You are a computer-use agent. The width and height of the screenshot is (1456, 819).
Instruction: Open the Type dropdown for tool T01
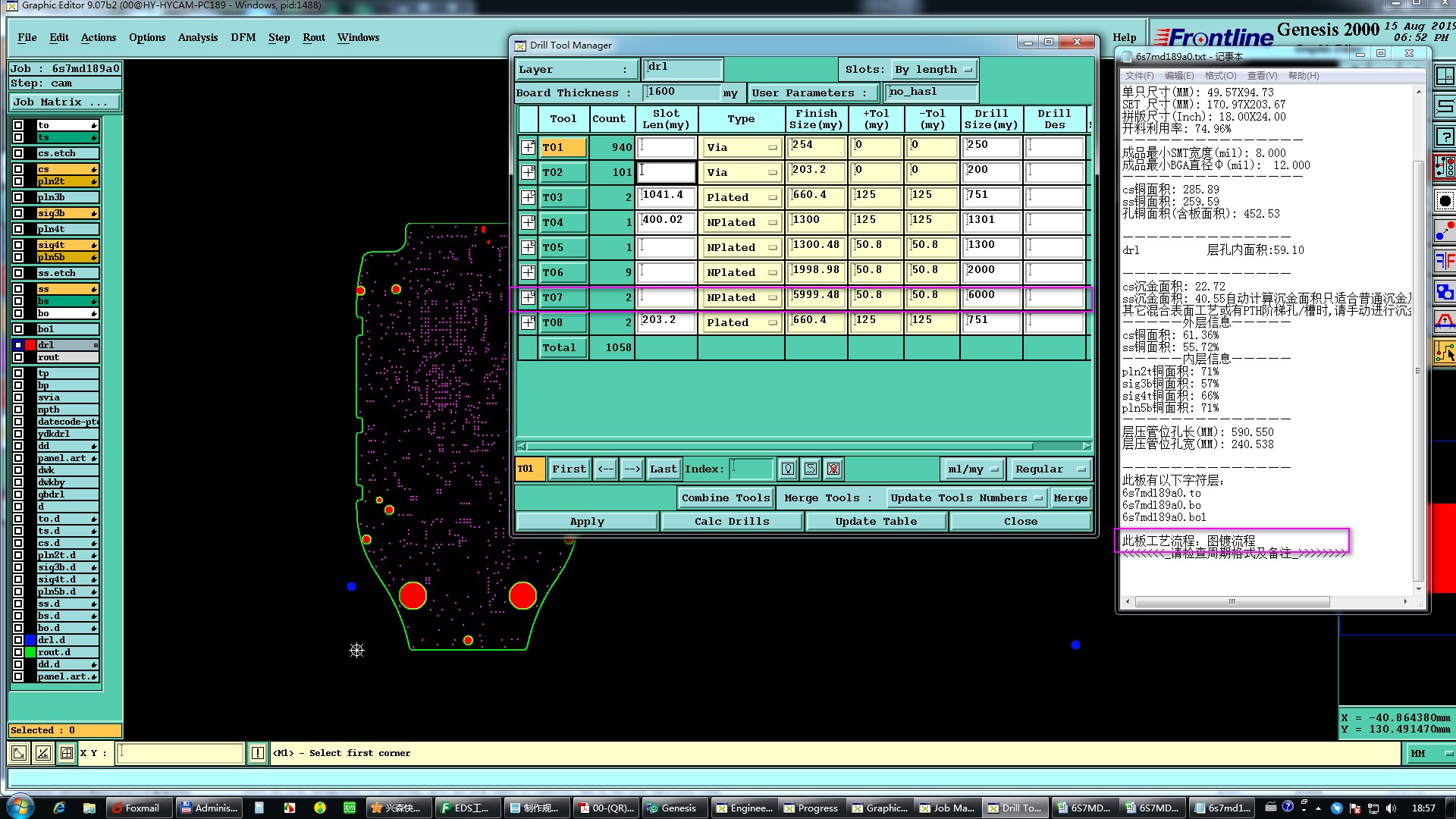tap(741, 148)
